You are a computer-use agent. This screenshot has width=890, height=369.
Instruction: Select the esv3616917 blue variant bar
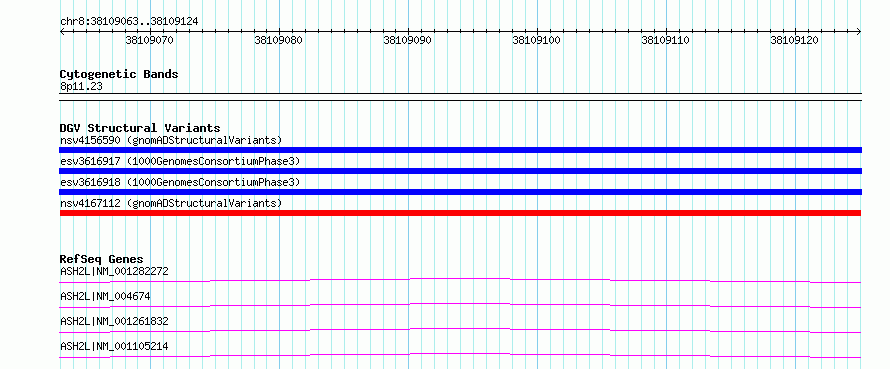pyautogui.click(x=460, y=171)
